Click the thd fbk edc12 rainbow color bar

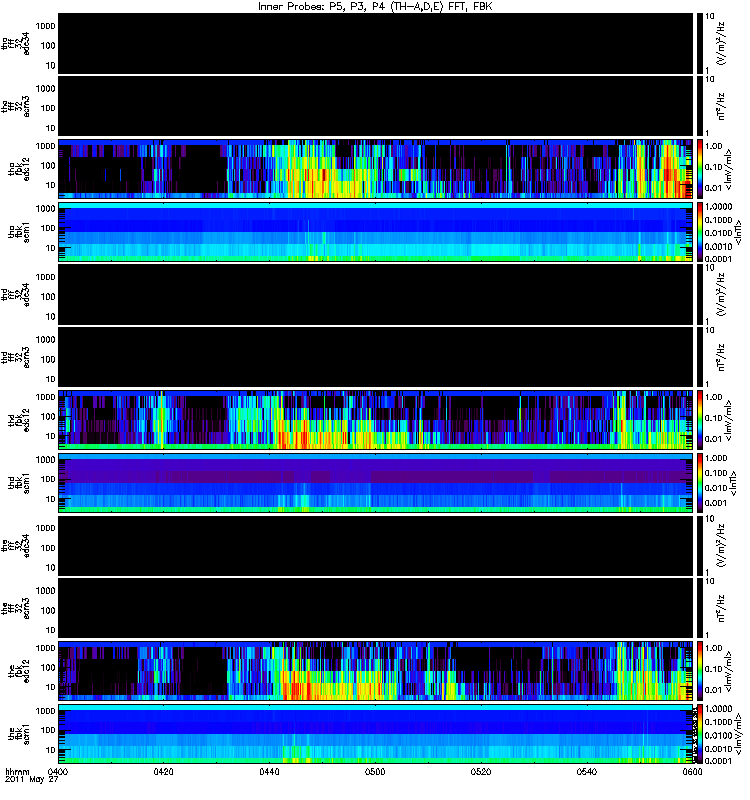point(699,420)
